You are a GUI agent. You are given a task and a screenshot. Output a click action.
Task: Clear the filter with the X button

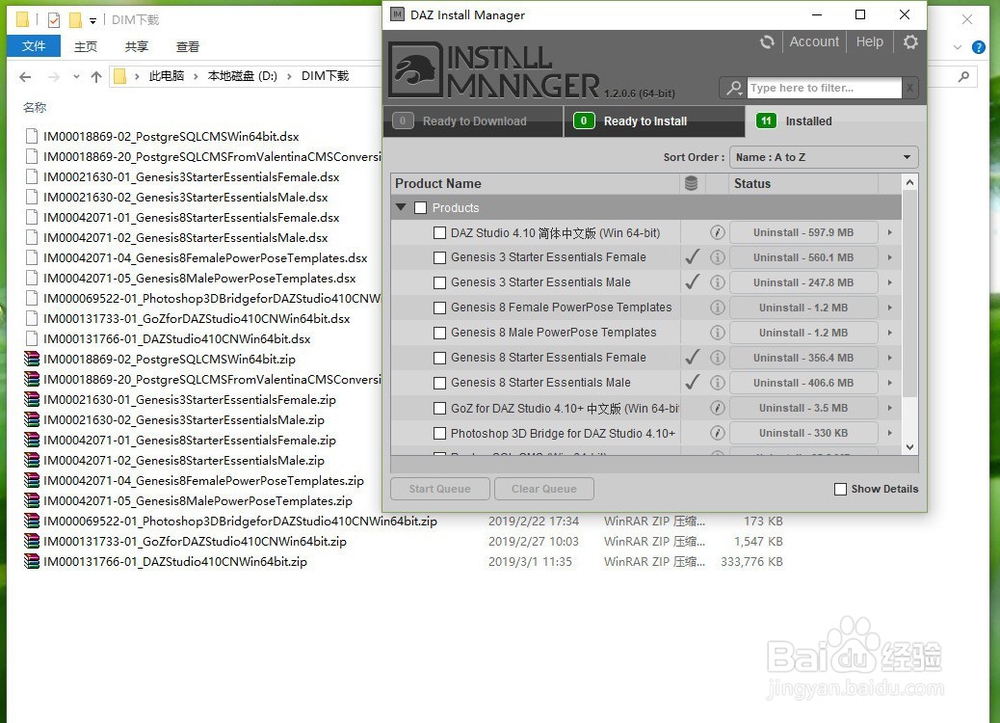(910, 88)
